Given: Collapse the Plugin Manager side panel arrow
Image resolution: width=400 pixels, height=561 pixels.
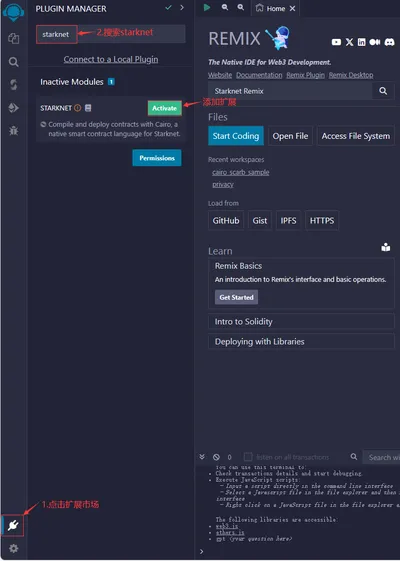Looking at the screenshot, I should 182,8.
